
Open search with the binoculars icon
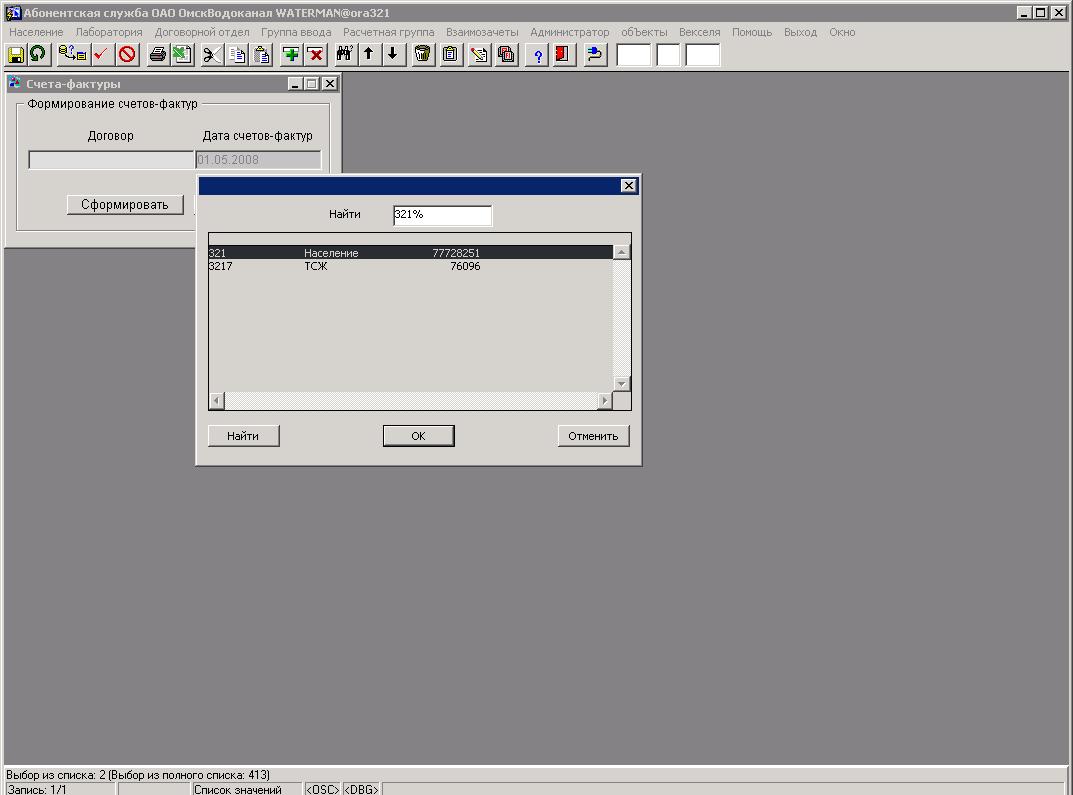[x=344, y=55]
